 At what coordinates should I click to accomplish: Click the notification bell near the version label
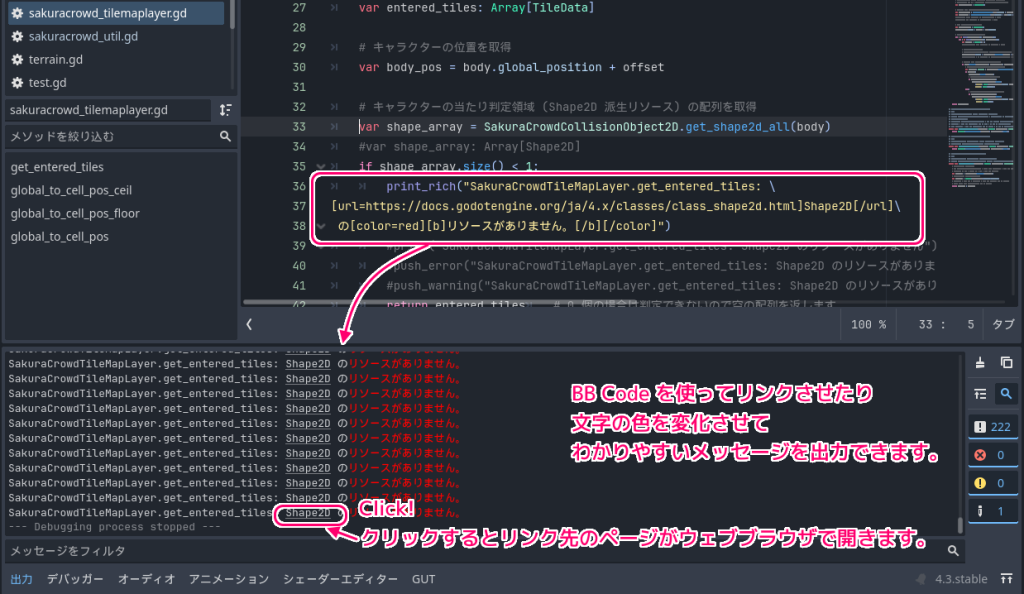click(x=920, y=578)
